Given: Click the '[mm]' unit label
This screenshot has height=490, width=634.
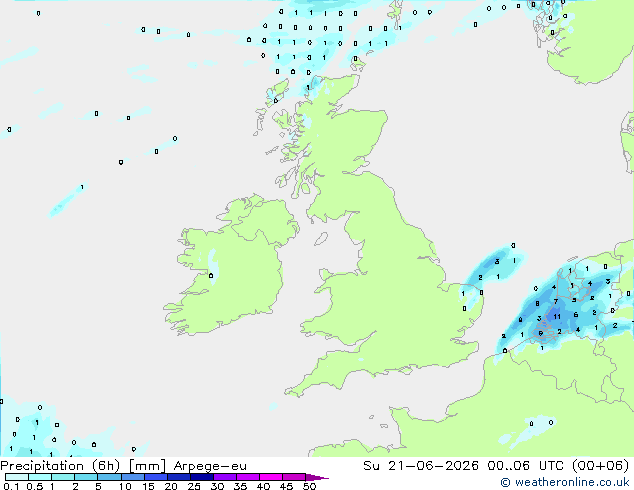Looking at the screenshot, I should click(147, 466).
